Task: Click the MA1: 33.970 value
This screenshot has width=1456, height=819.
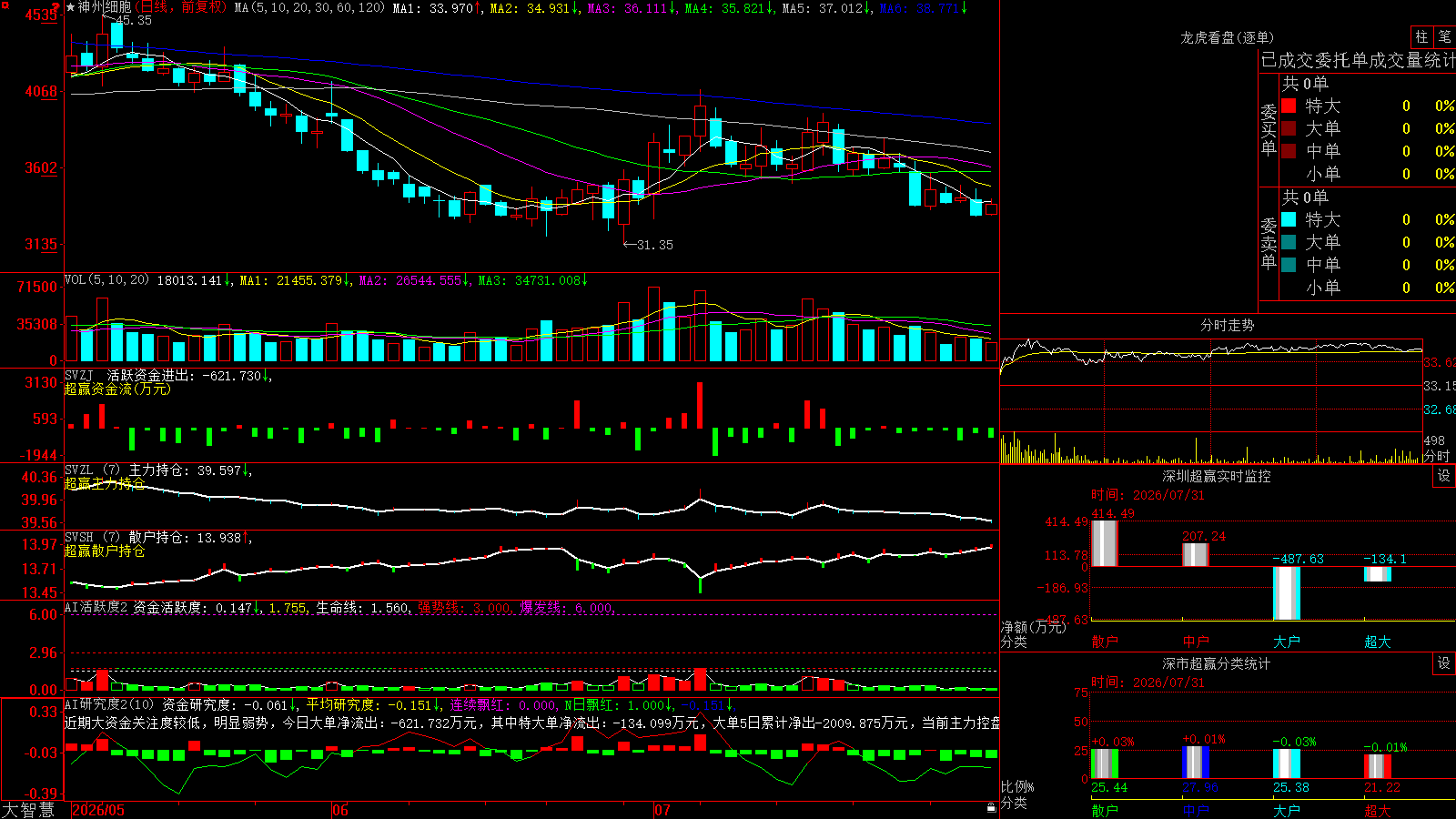Action: coord(438,8)
